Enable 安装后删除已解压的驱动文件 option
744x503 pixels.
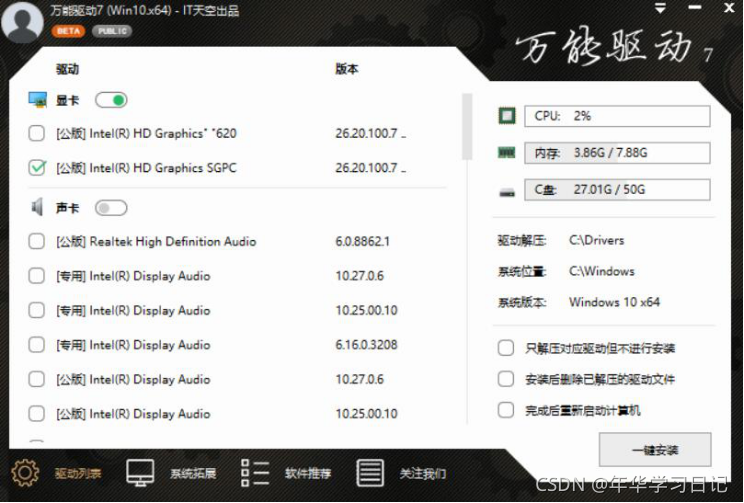point(506,379)
